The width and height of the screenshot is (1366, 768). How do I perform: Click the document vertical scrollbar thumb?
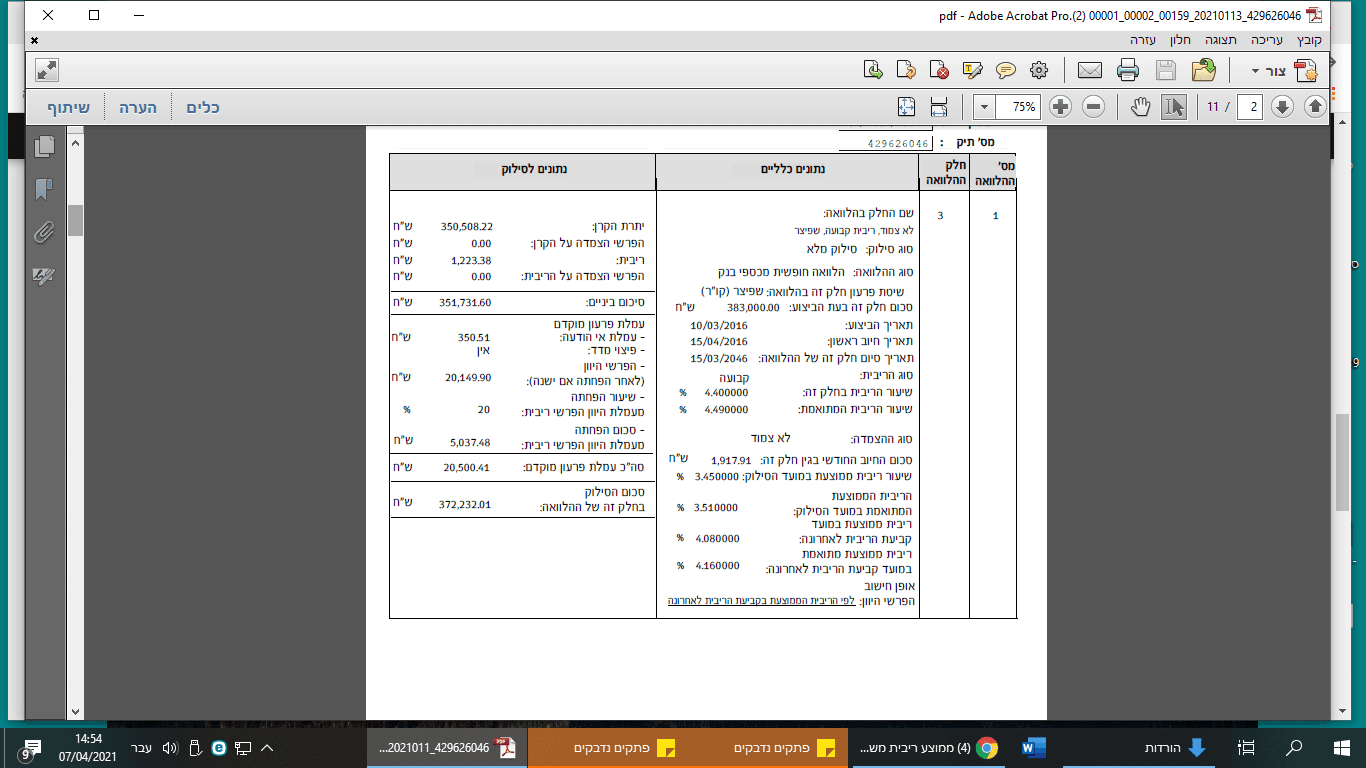(1341, 461)
